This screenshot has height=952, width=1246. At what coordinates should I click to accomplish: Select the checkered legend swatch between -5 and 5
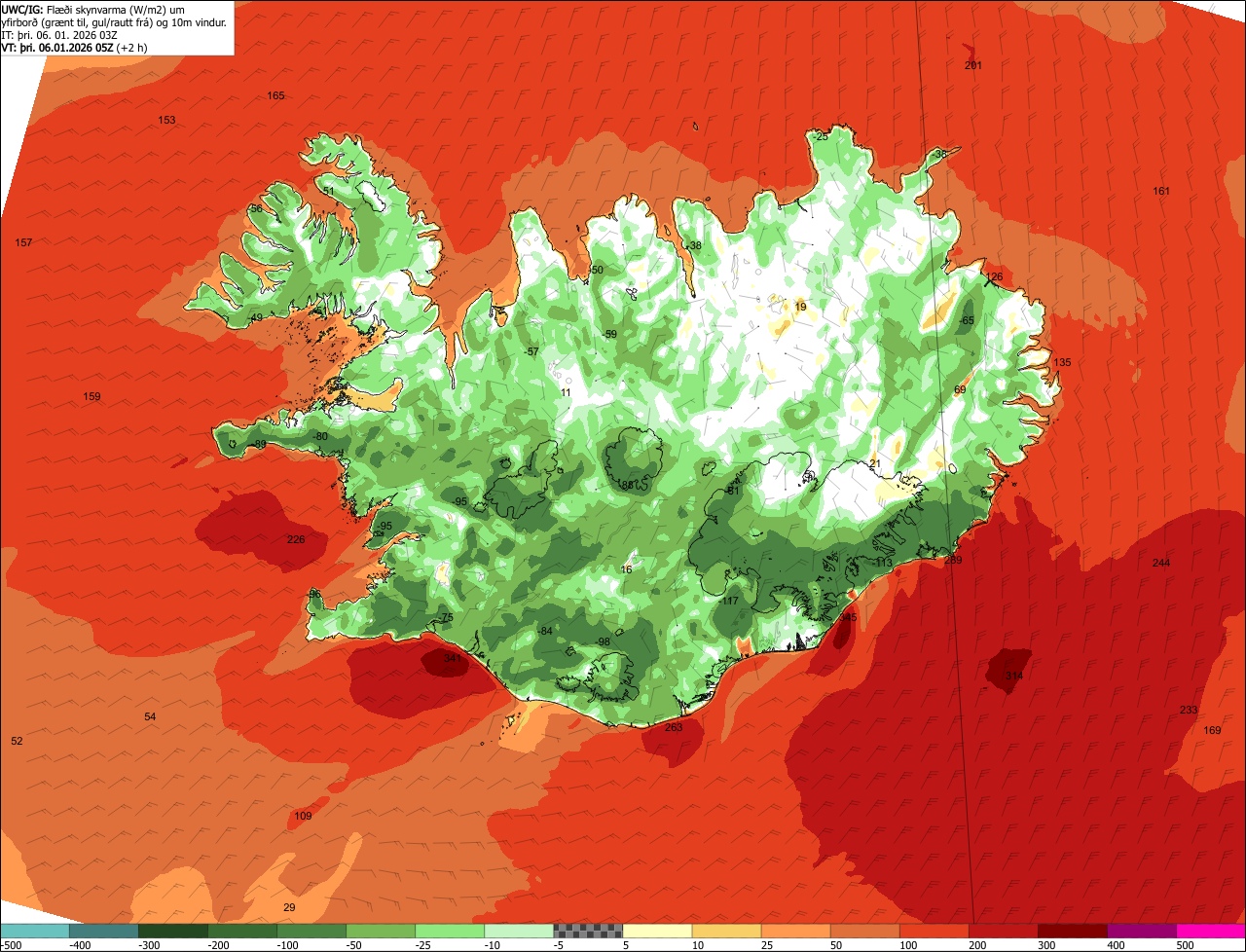(588, 931)
